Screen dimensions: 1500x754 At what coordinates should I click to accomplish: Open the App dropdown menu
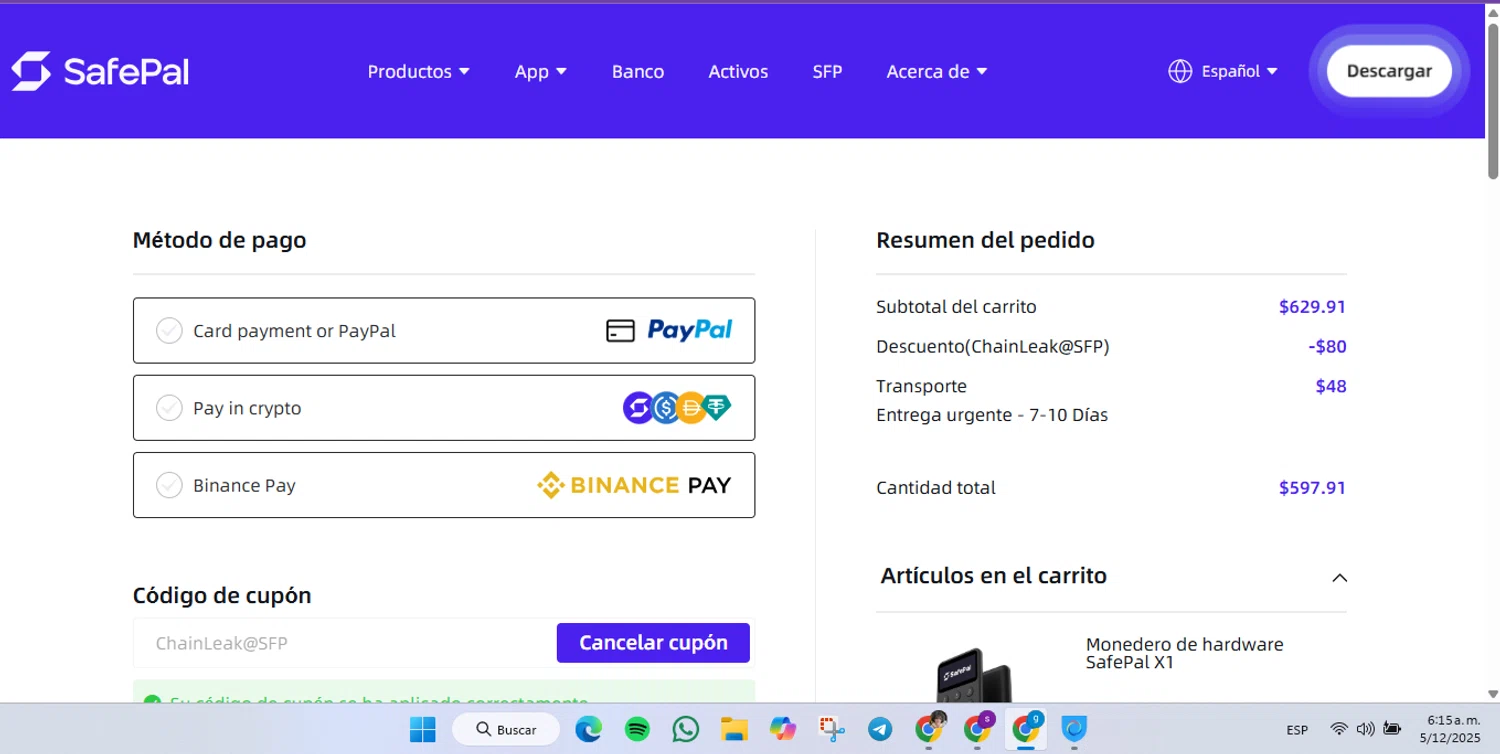[541, 71]
